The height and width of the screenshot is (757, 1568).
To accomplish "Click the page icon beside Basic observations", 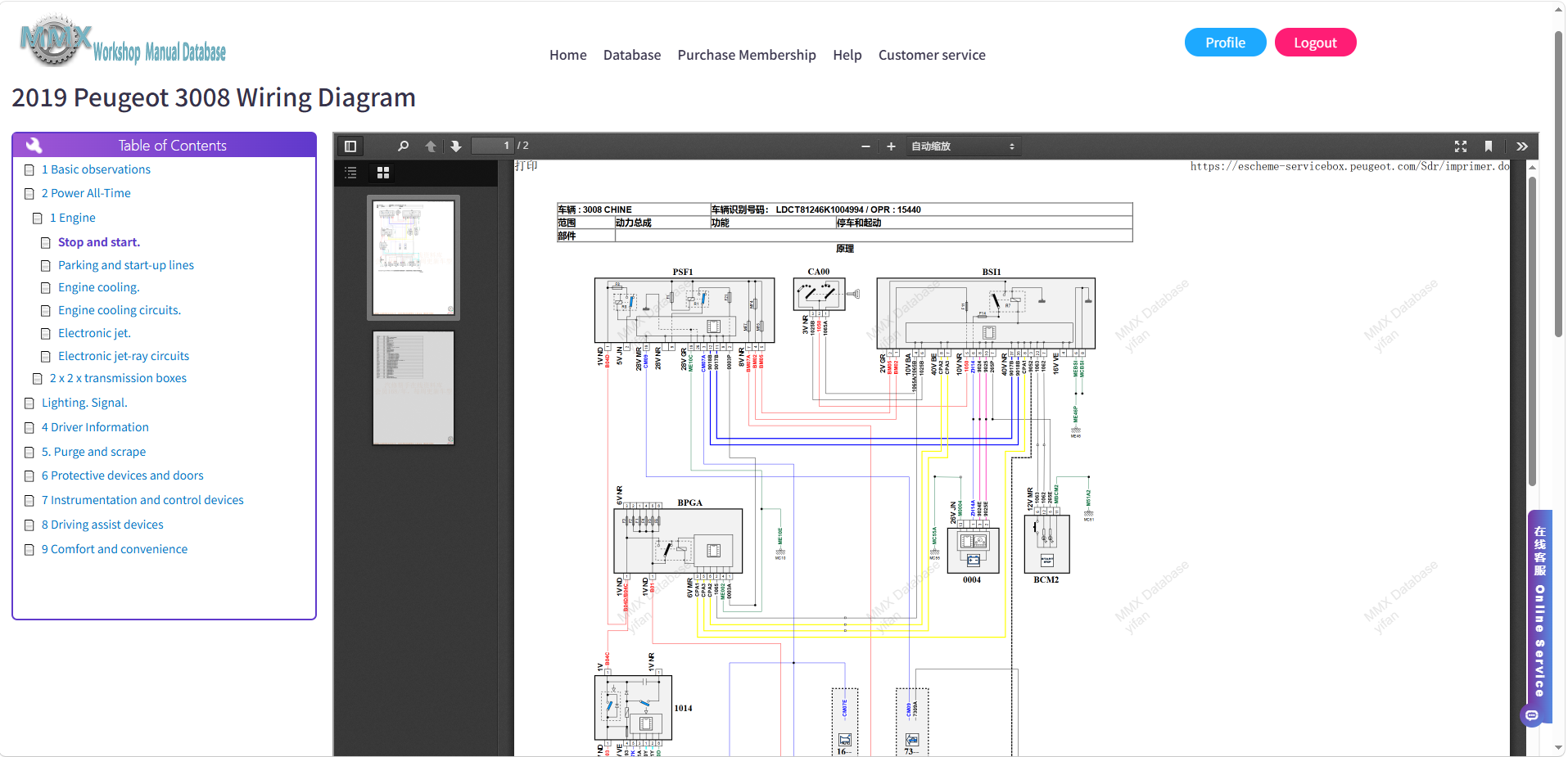I will [29, 170].
